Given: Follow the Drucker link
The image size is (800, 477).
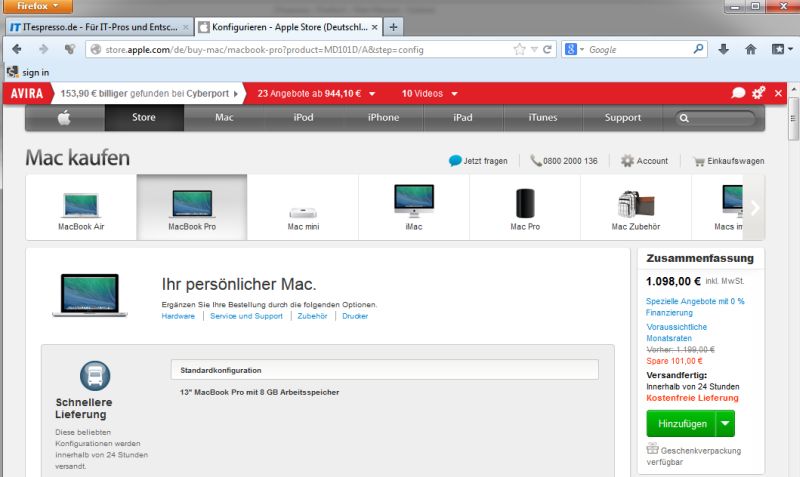Looking at the screenshot, I should (355, 316).
